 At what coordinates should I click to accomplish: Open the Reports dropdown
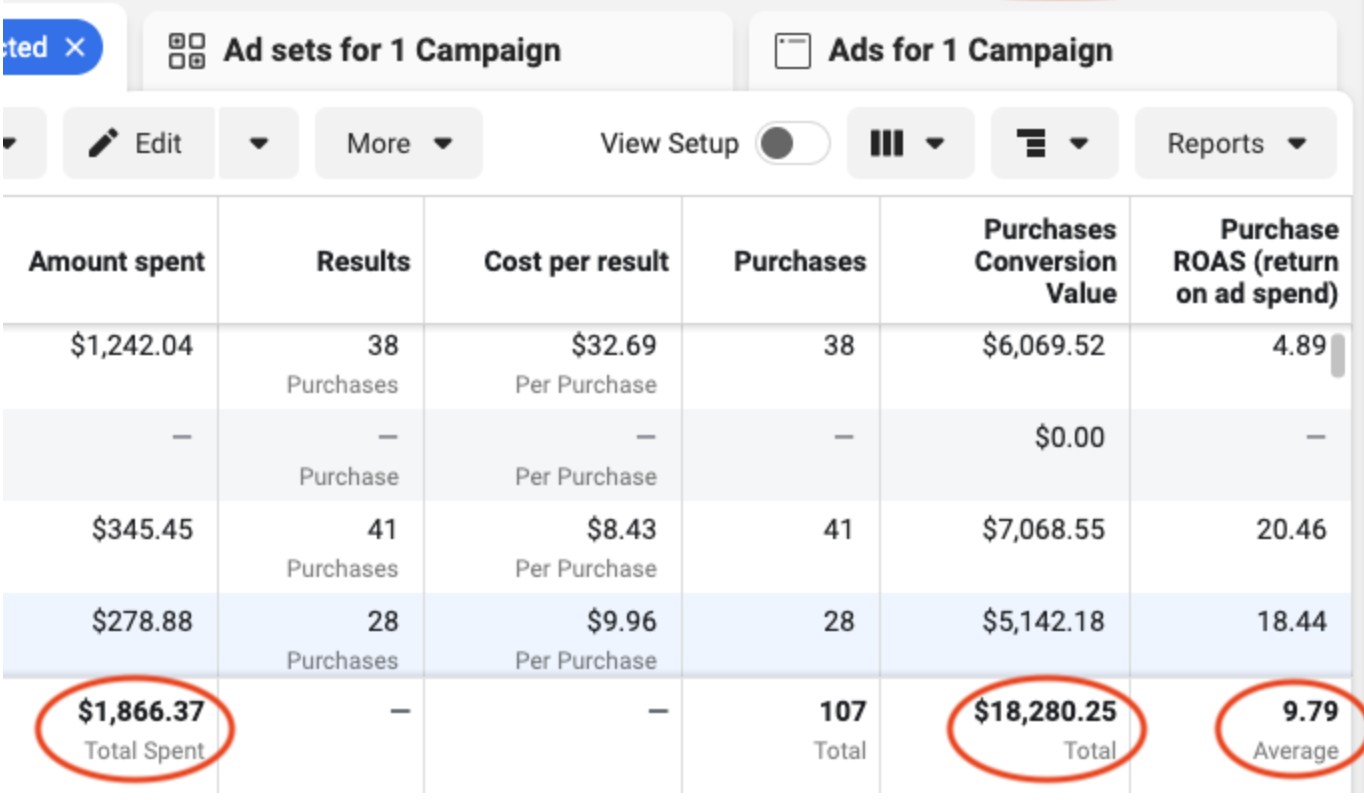tap(1236, 143)
